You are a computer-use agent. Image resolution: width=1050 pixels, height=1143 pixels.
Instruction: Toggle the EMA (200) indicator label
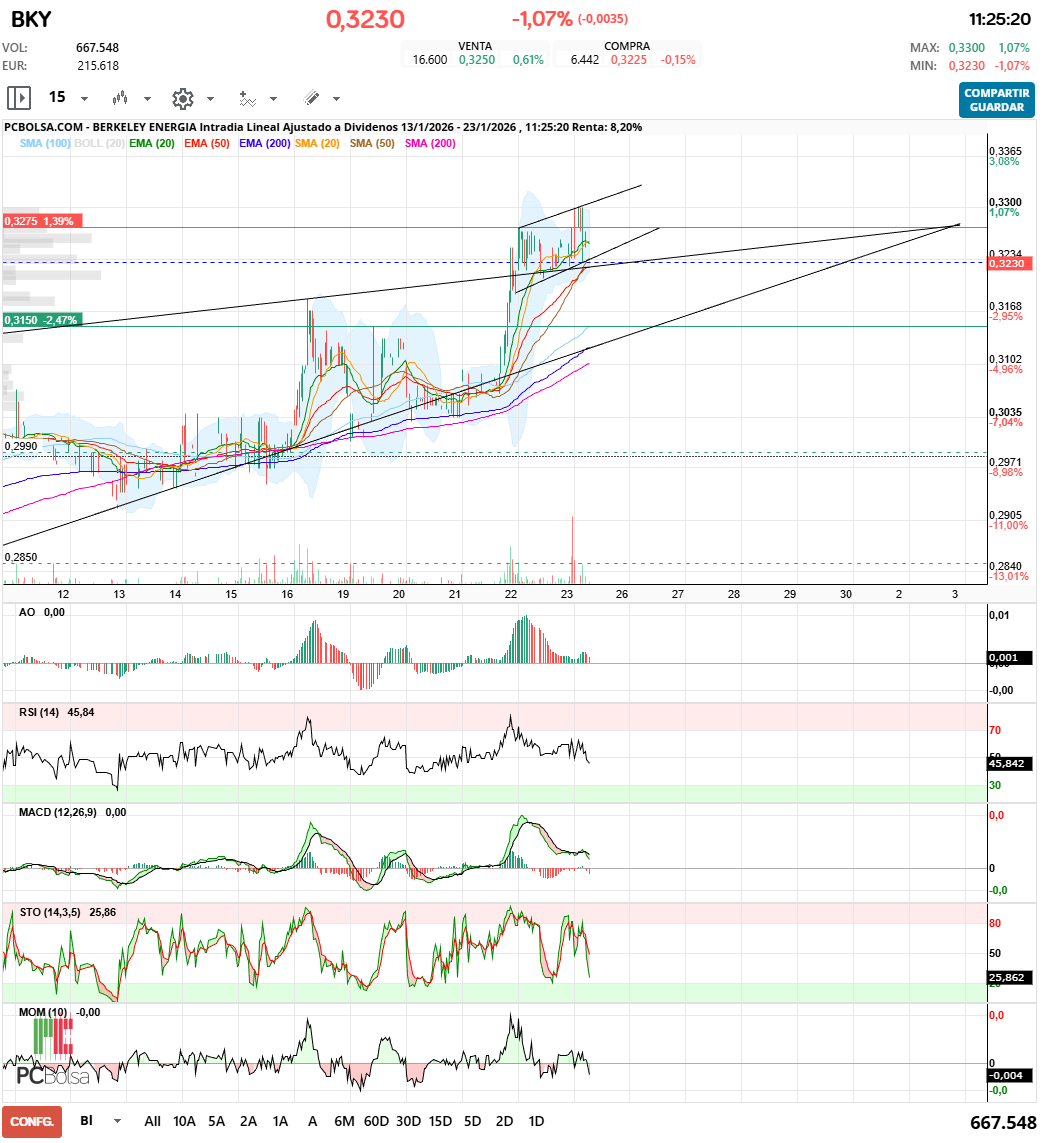pos(264,144)
